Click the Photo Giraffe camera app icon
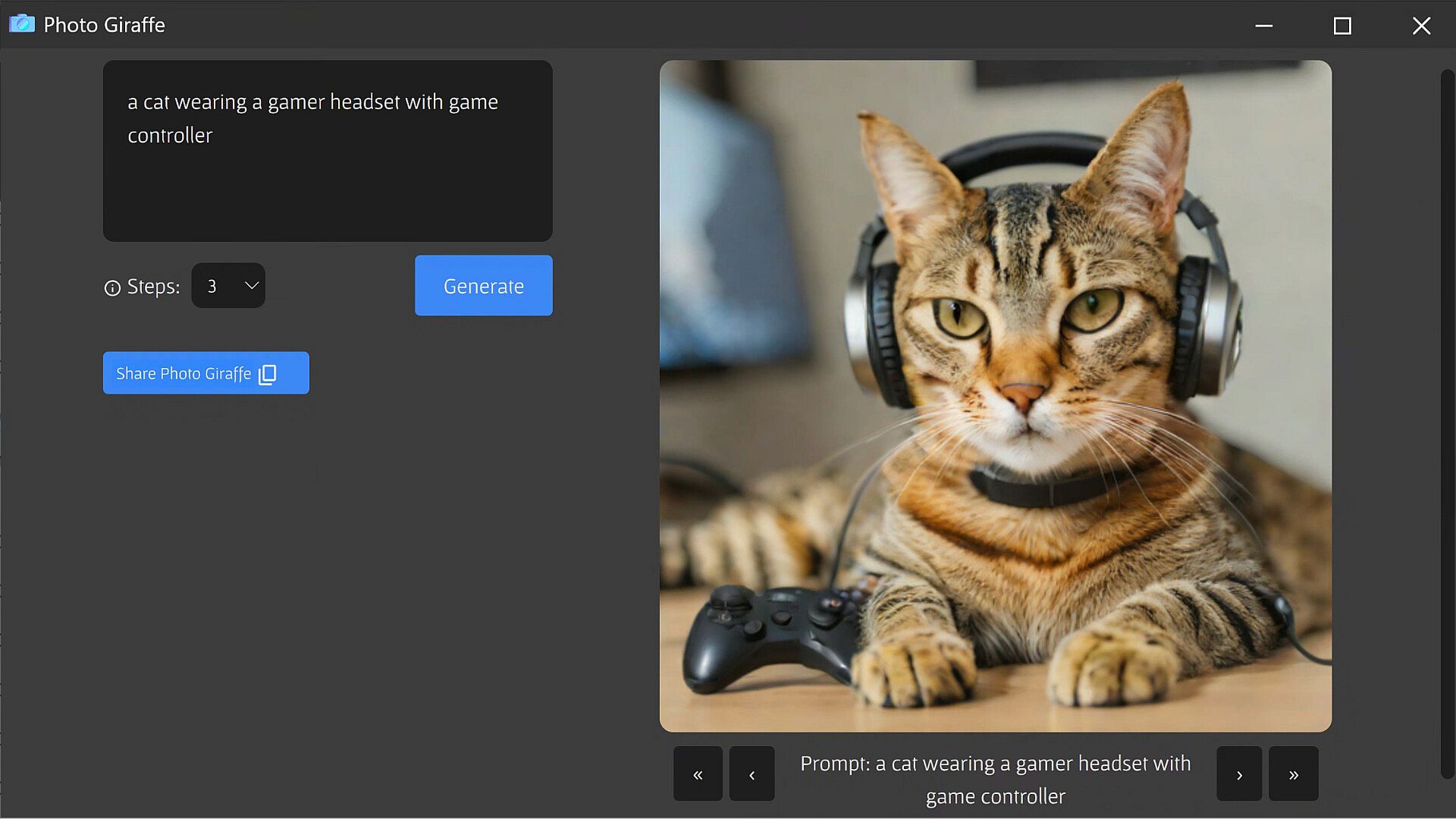This screenshot has width=1456, height=819. tap(22, 24)
